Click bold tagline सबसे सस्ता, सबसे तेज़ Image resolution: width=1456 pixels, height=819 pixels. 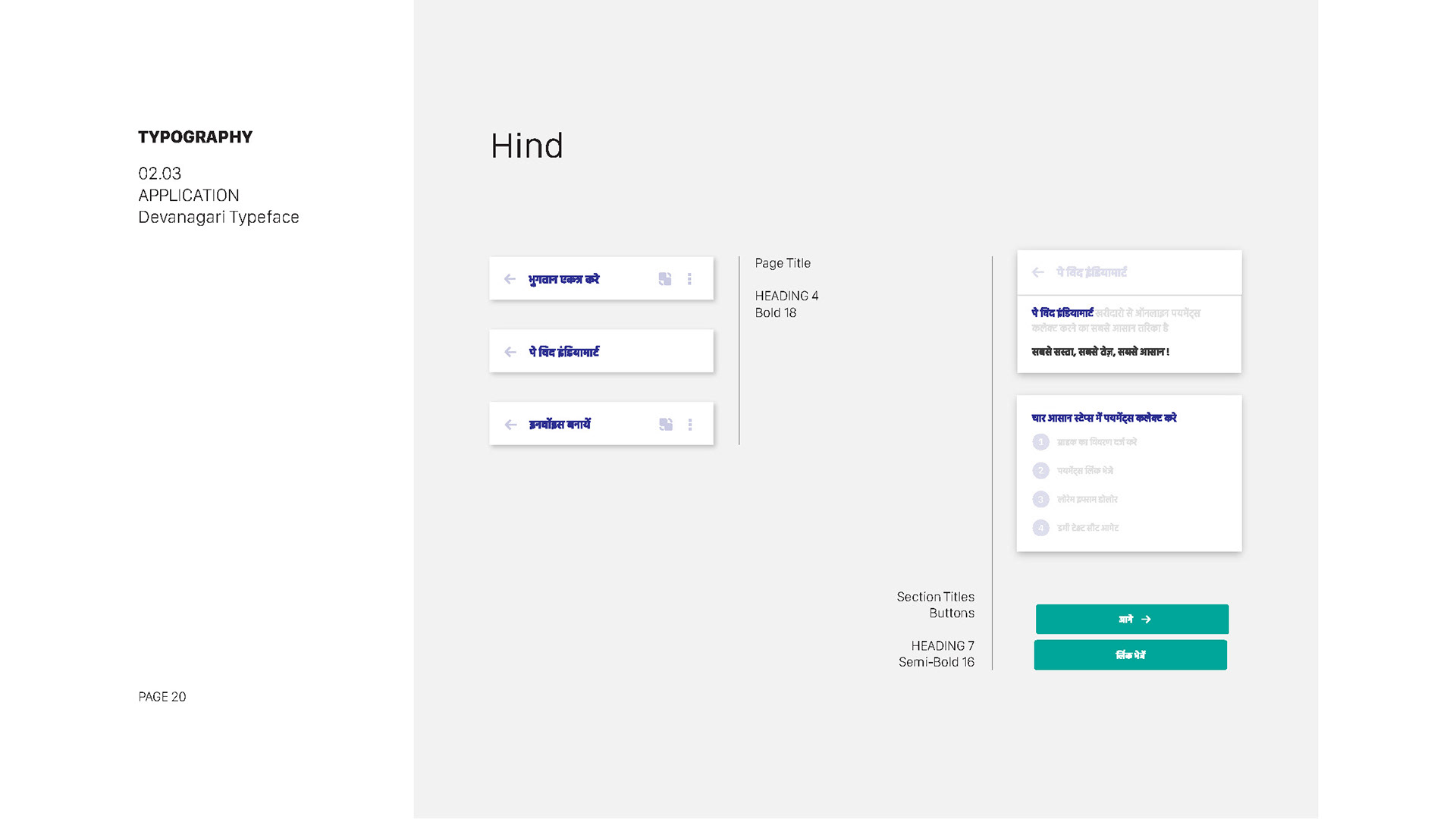(x=1100, y=352)
